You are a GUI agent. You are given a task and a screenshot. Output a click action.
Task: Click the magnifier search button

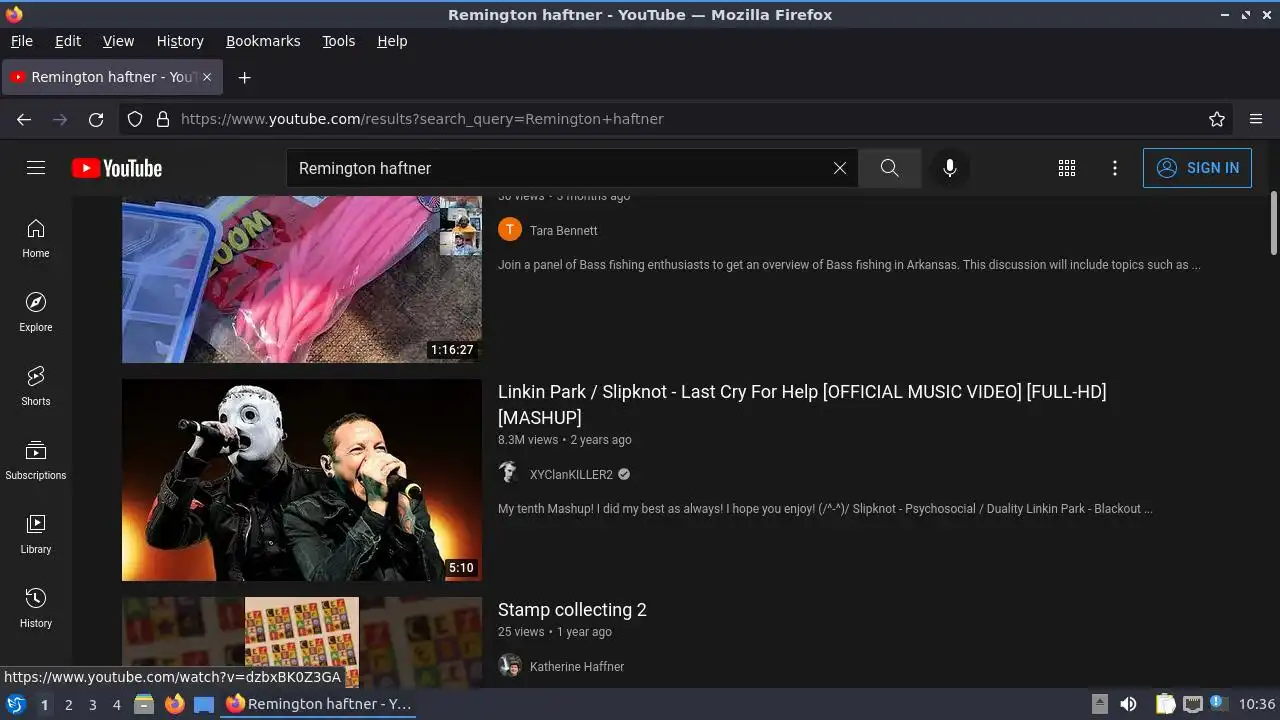tap(890, 168)
